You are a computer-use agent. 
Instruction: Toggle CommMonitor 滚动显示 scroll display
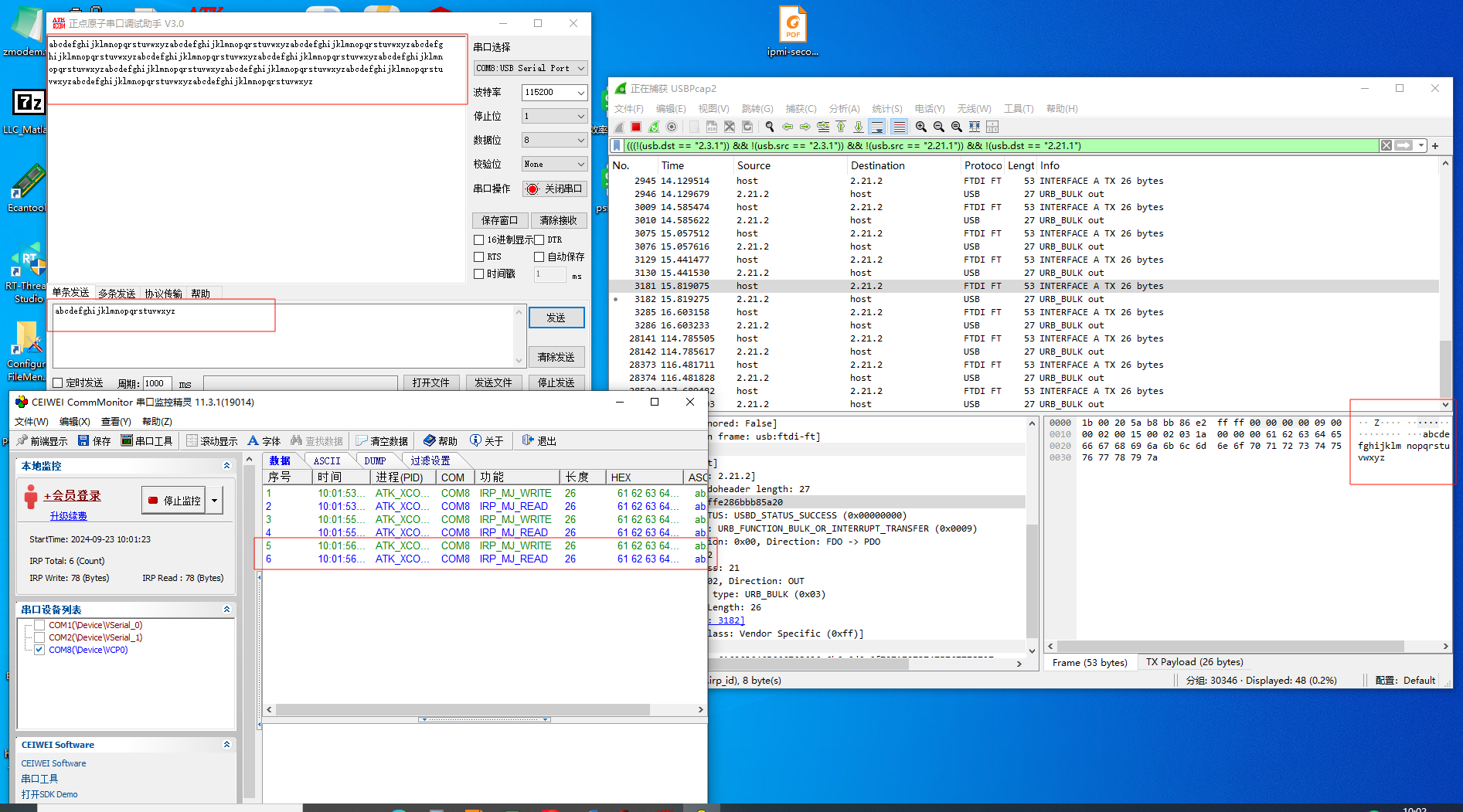pyautogui.click(x=211, y=441)
